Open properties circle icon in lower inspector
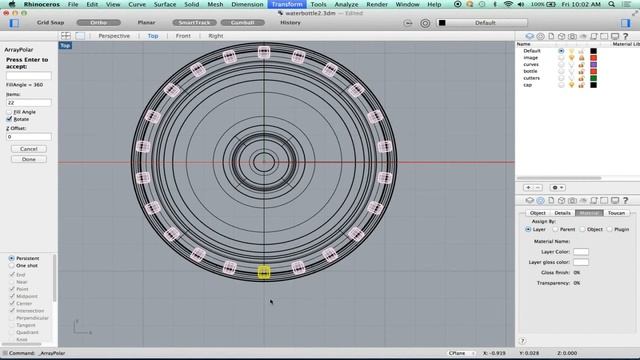Image resolution: width=640 pixels, height=360 pixels. 540,200
